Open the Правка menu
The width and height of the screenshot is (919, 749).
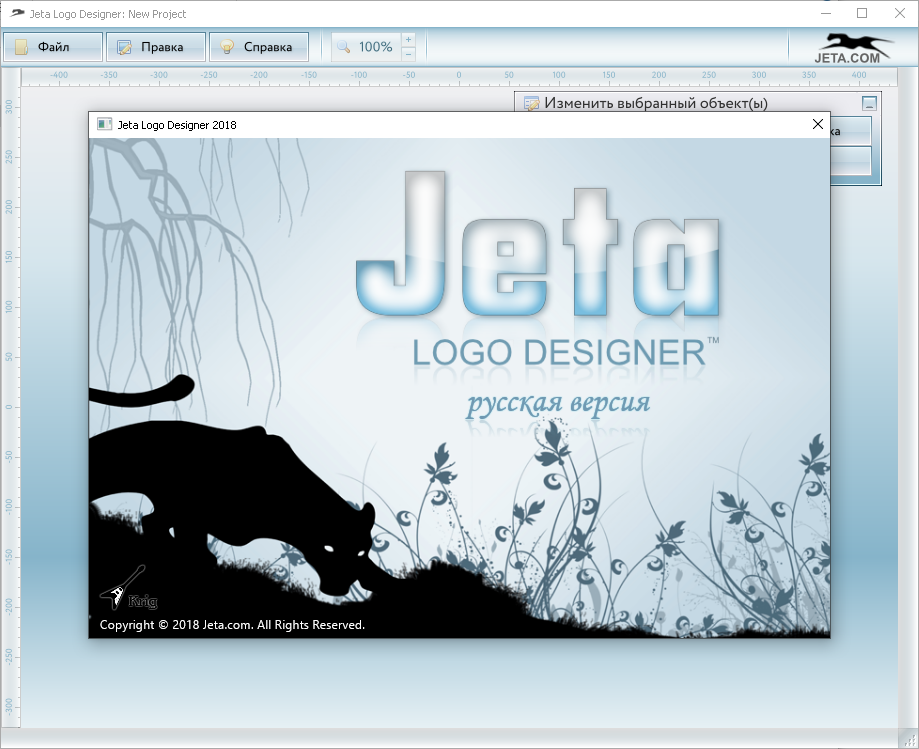(156, 47)
